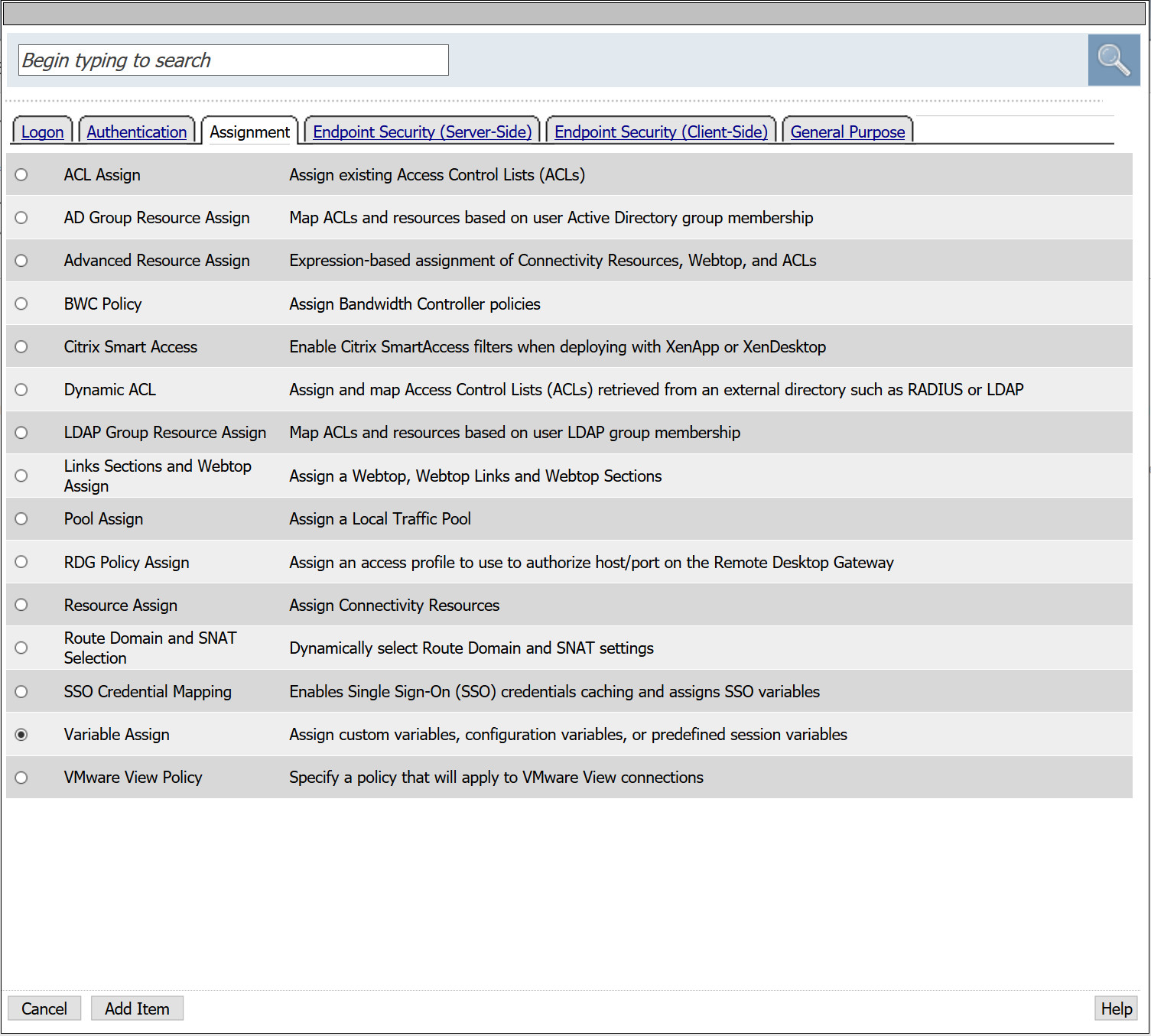Choose Links Sections and Webtop Assign radio

point(21,476)
